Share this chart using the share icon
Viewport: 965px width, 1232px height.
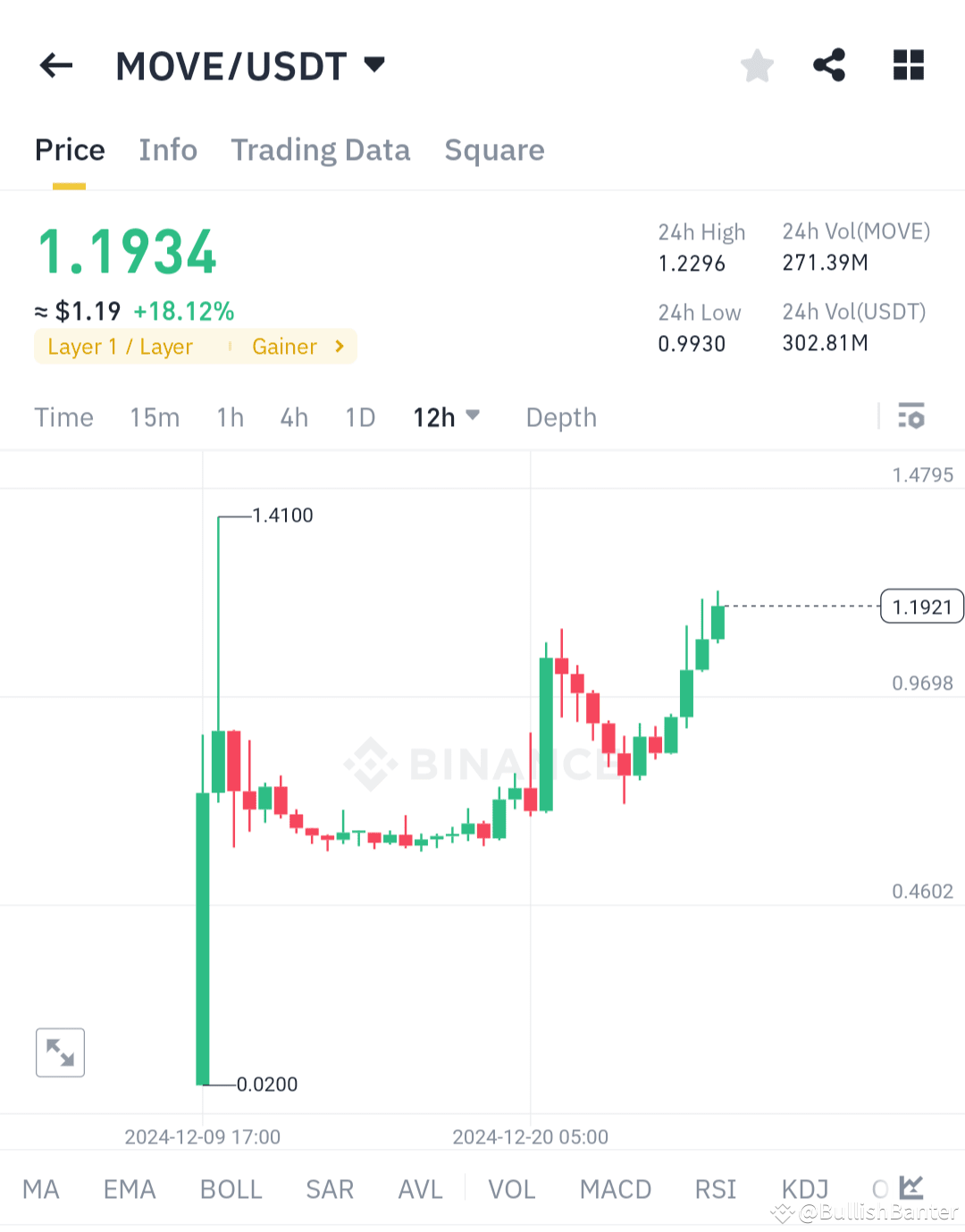(x=829, y=65)
